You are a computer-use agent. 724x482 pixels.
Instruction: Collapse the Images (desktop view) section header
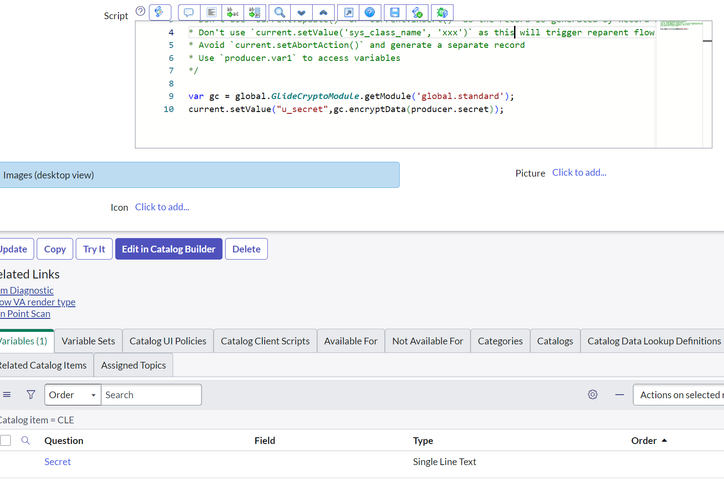pos(199,175)
